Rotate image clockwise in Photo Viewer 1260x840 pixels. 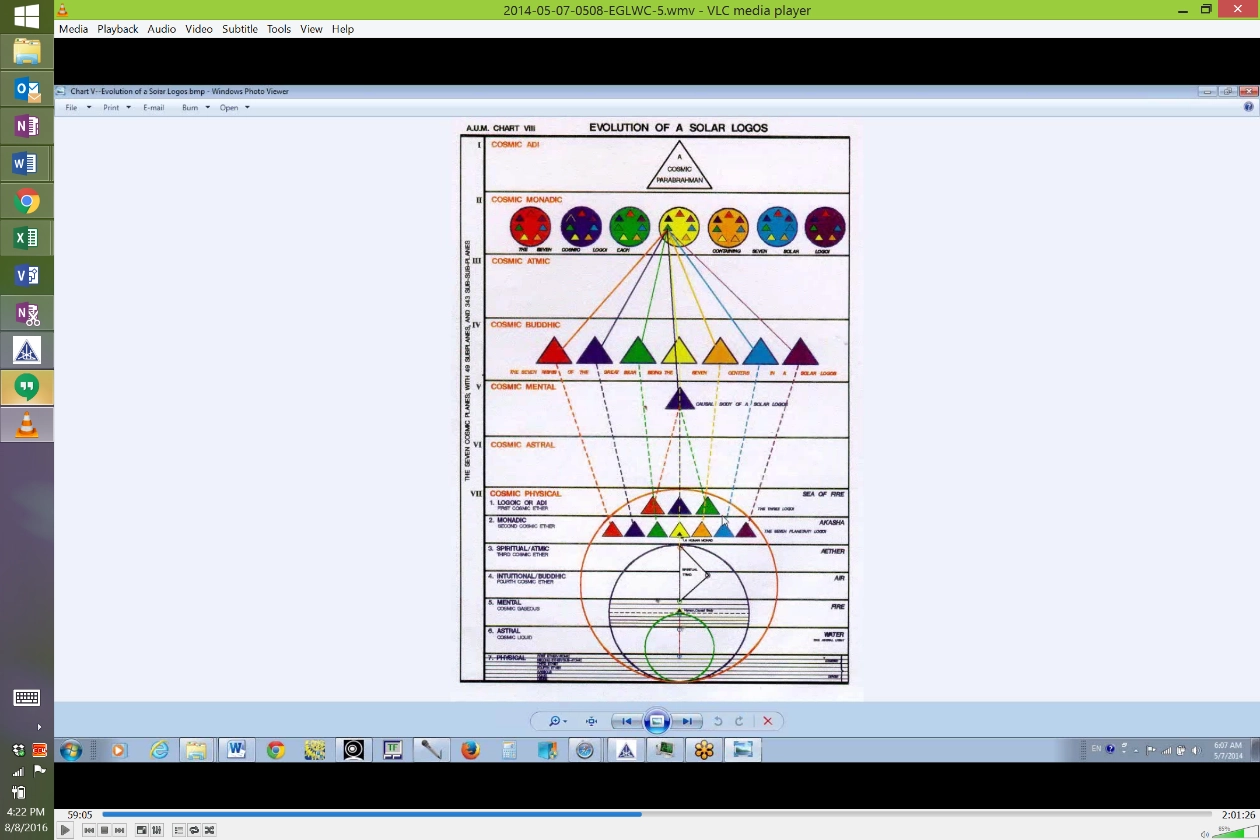point(739,721)
